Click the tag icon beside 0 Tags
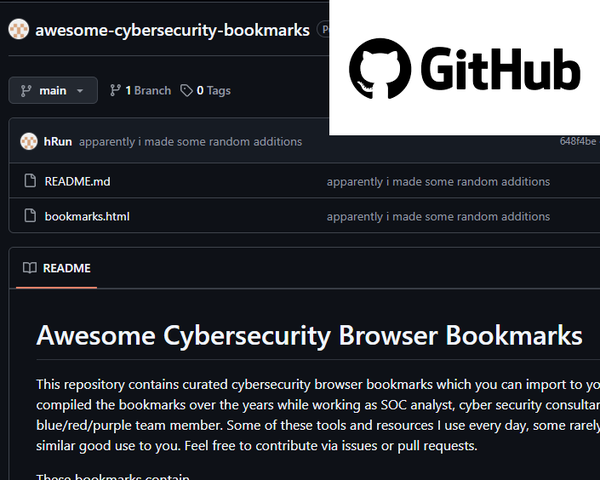The width and height of the screenshot is (600, 480). [x=187, y=90]
